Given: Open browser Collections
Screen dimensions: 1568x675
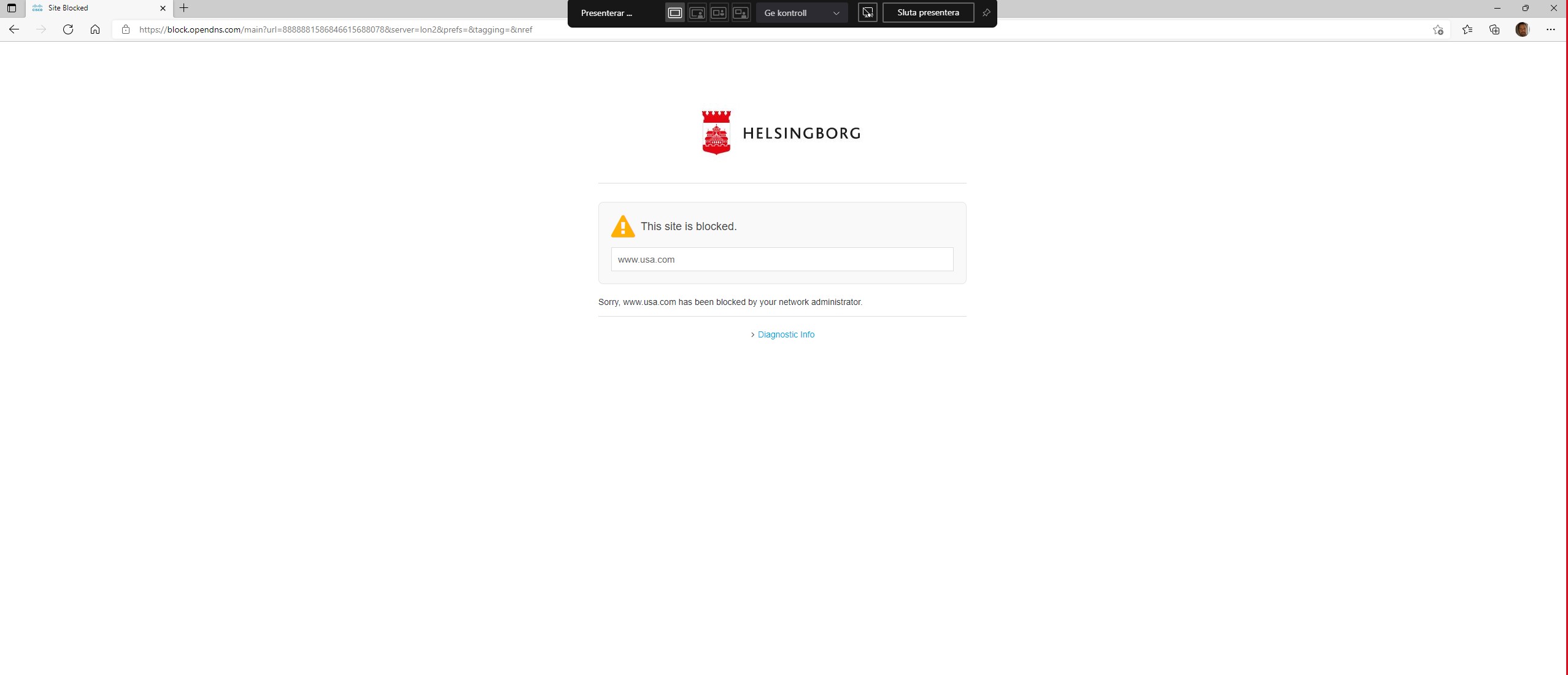Looking at the screenshot, I should 1494,29.
